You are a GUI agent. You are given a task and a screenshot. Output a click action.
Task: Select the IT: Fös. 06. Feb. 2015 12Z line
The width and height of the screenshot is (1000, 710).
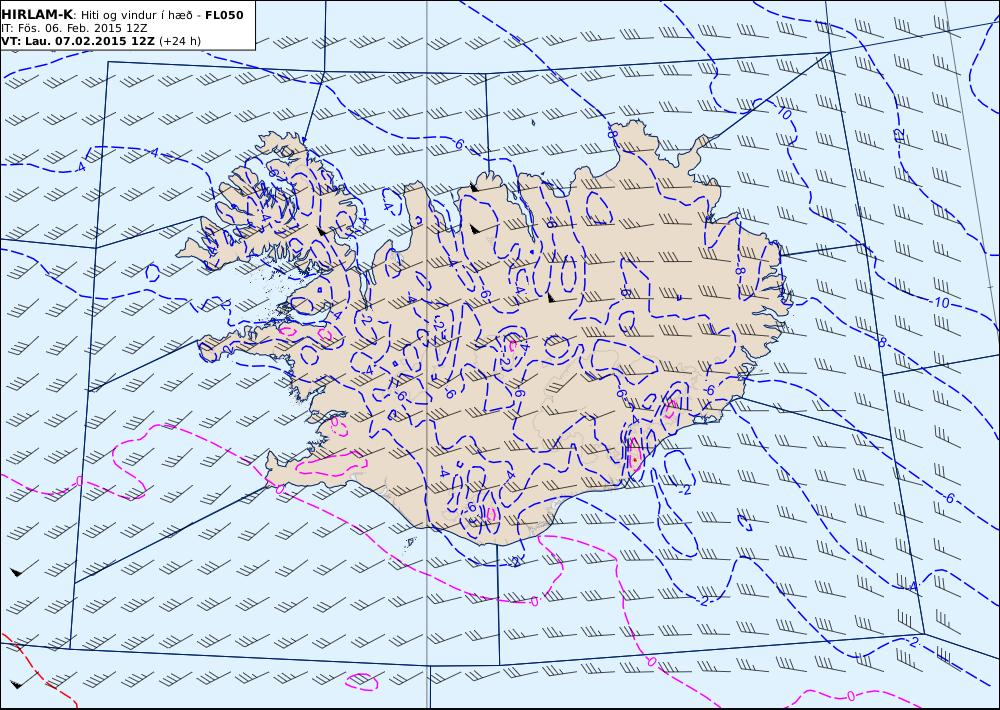tap(74, 28)
